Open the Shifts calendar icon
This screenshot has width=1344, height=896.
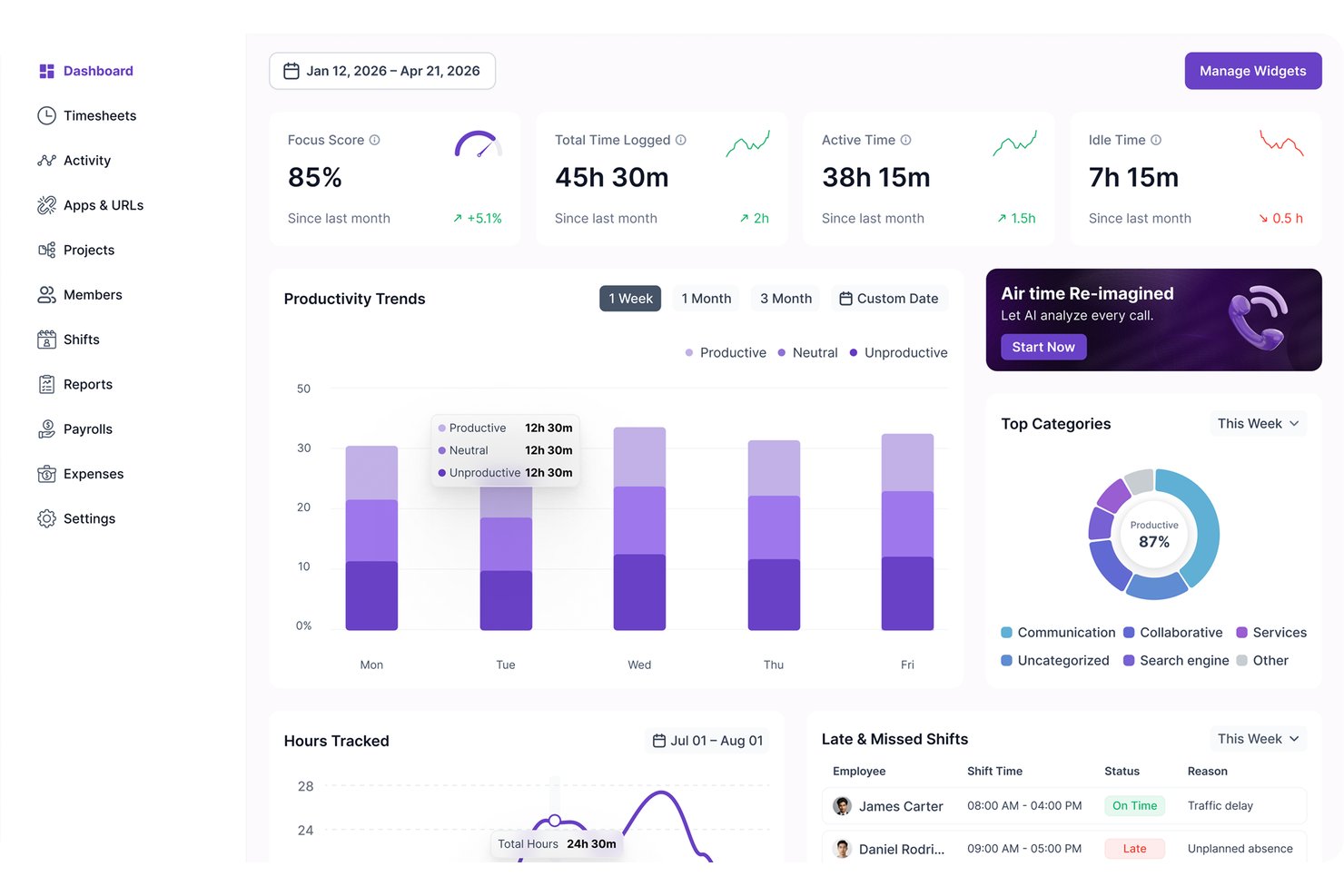pyautogui.click(x=46, y=340)
